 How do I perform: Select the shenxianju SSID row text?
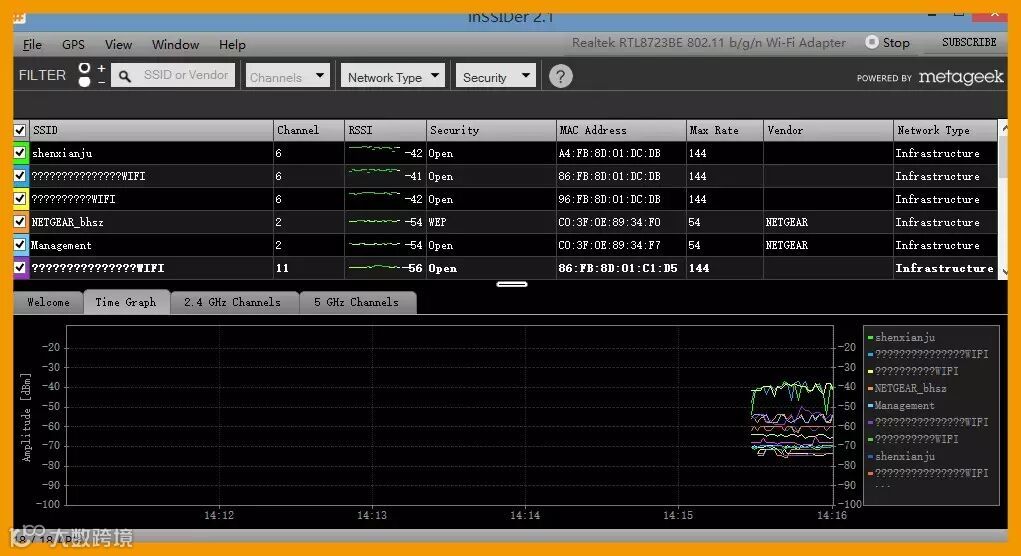(x=62, y=154)
